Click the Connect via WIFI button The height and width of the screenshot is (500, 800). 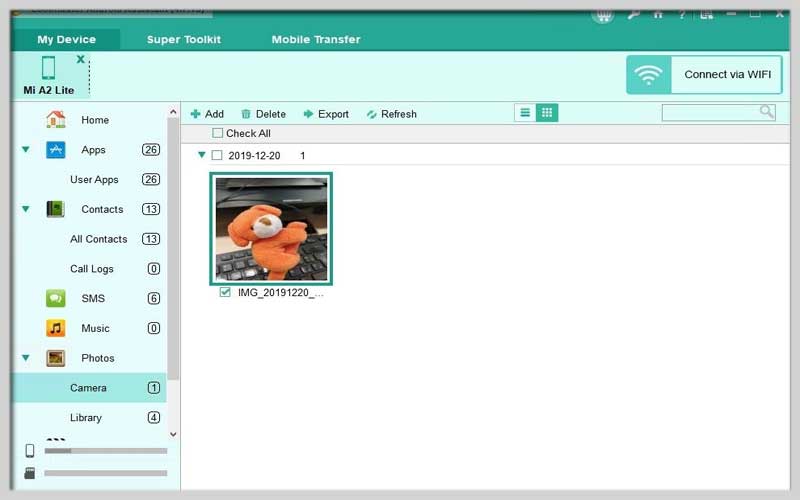click(704, 74)
